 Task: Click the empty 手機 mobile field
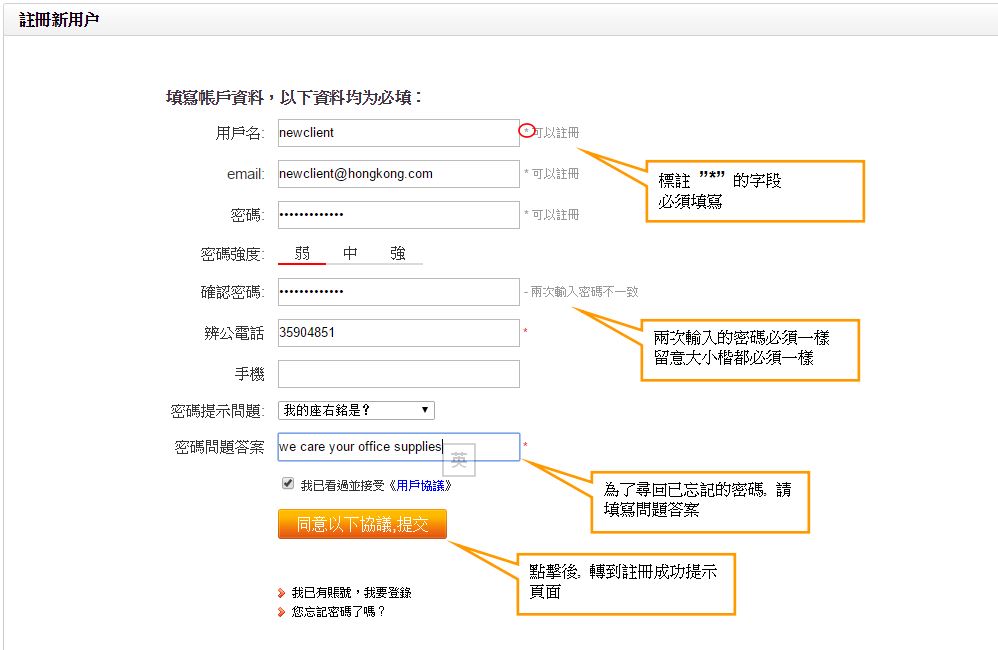[398, 374]
